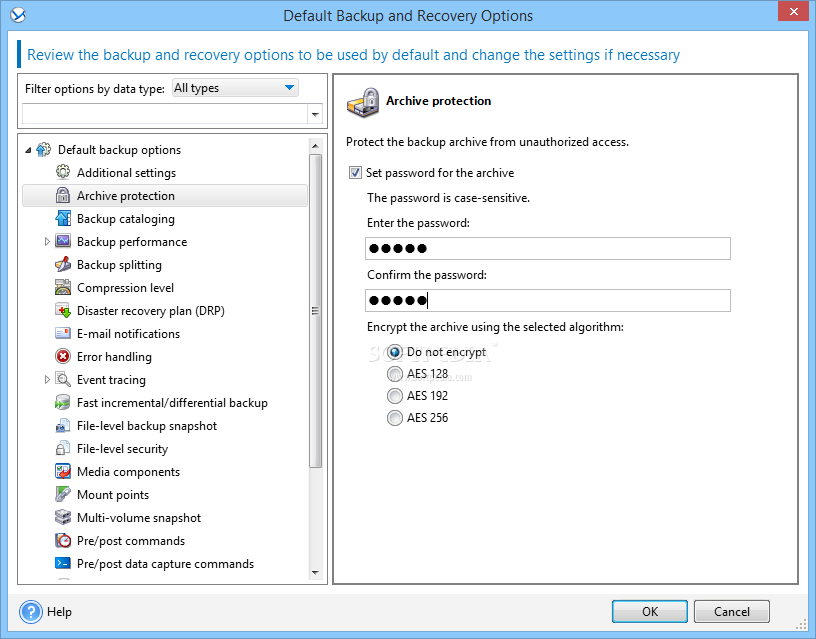Click the options filter search field
This screenshot has width=816, height=639.
pos(165,114)
